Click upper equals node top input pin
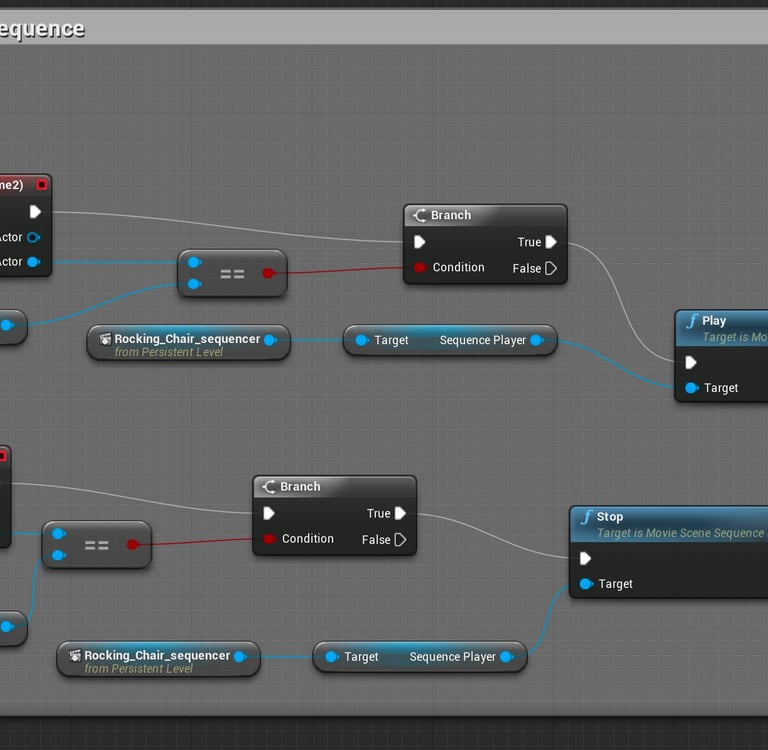The height and width of the screenshot is (750, 768). 194,262
